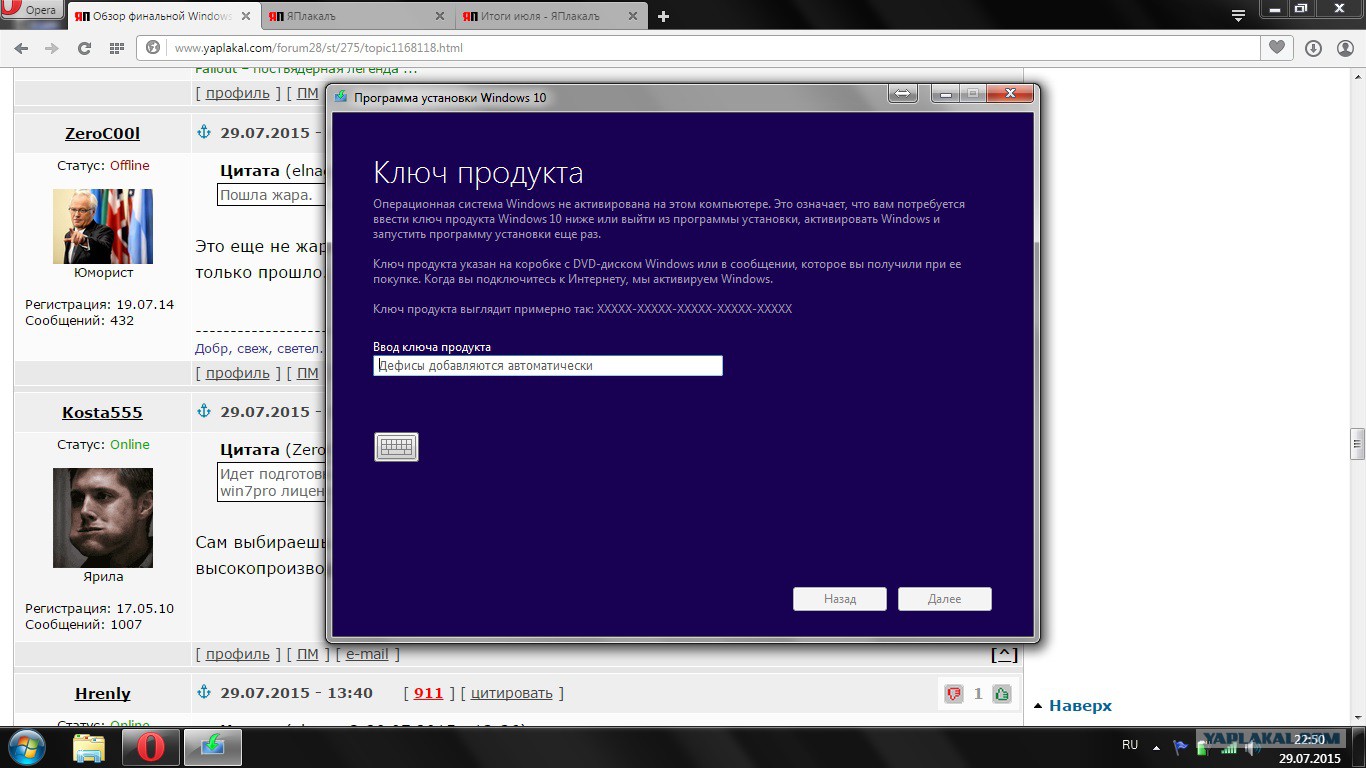Click the site info globe icon
Screen dimensions: 1366x768
point(154,48)
